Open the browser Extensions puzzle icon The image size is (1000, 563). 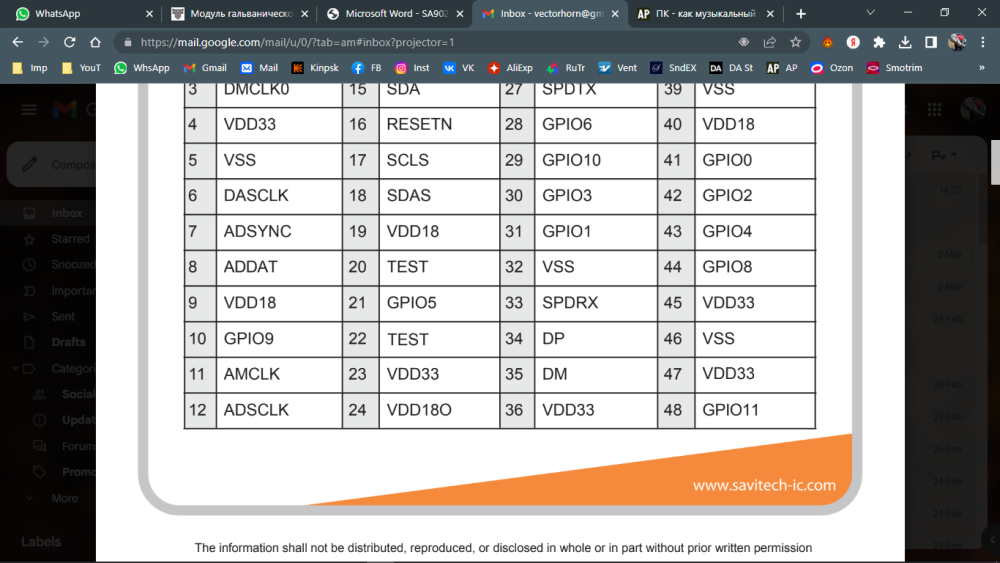tap(879, 43)
